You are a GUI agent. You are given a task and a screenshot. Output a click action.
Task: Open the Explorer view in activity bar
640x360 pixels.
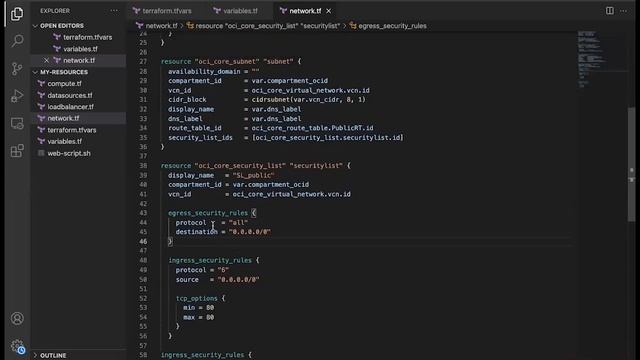[x=17, y=14]
